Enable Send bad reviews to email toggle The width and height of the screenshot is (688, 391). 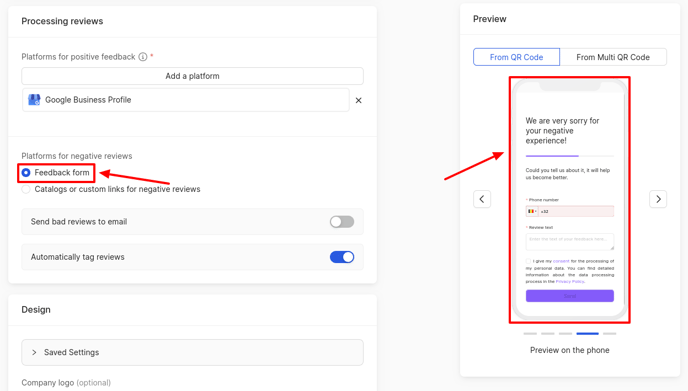pos(342,222)
